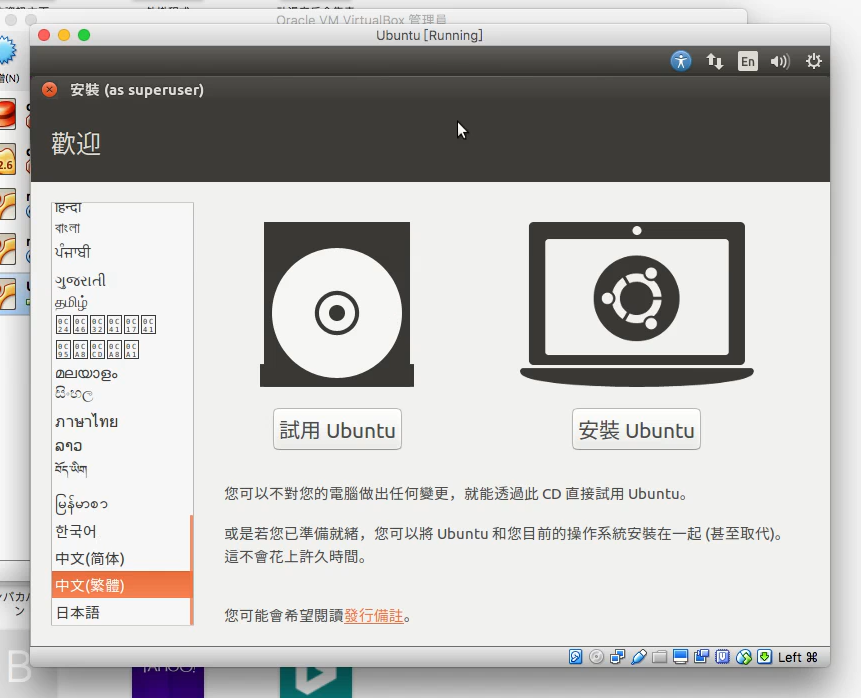Click the VirtualBox display monitor status icon
This screenshot has width=861, height=698.
coord(680,657)
